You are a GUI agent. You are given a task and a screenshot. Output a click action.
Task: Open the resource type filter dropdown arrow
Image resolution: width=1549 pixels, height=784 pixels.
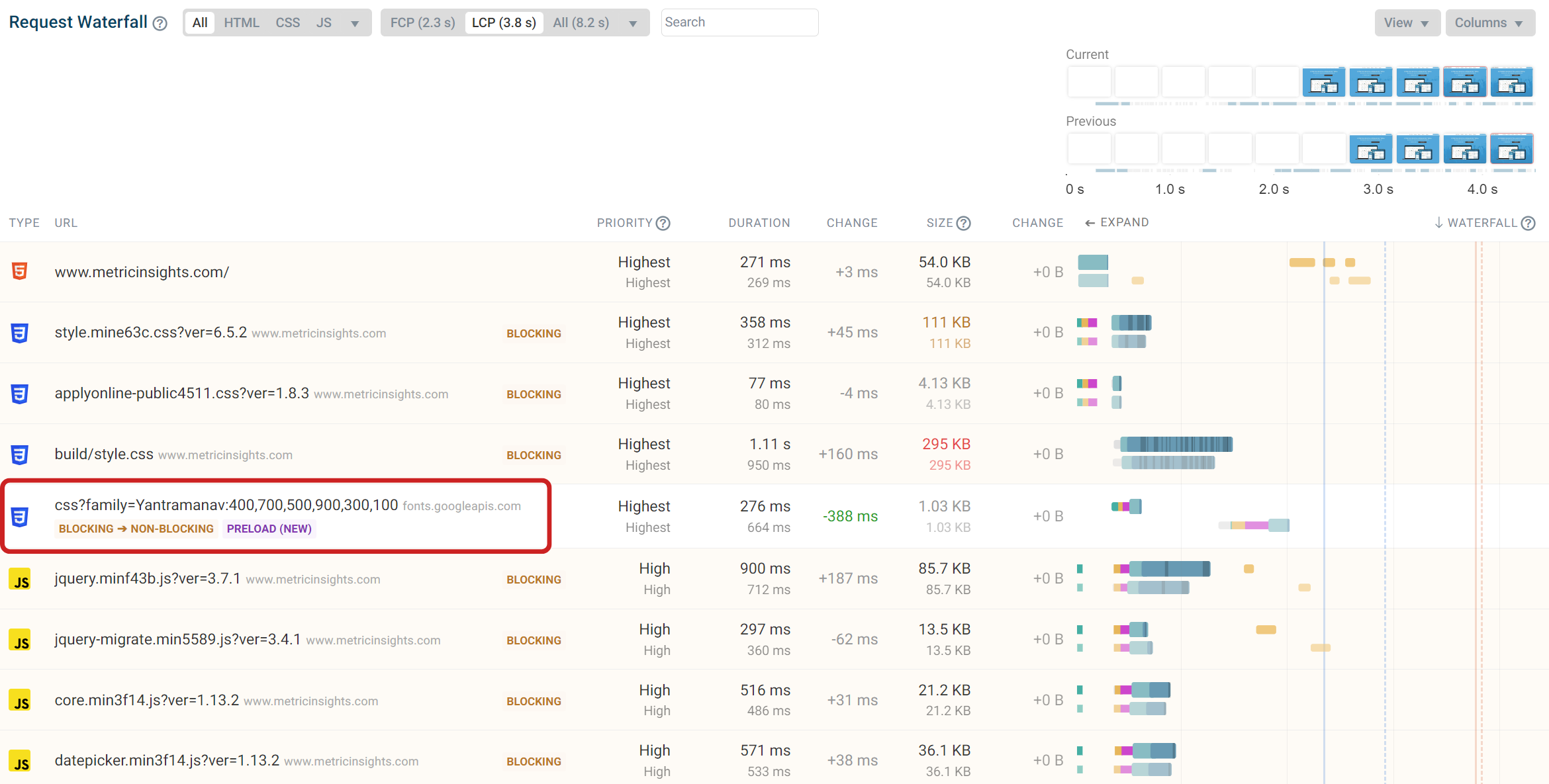355,24
